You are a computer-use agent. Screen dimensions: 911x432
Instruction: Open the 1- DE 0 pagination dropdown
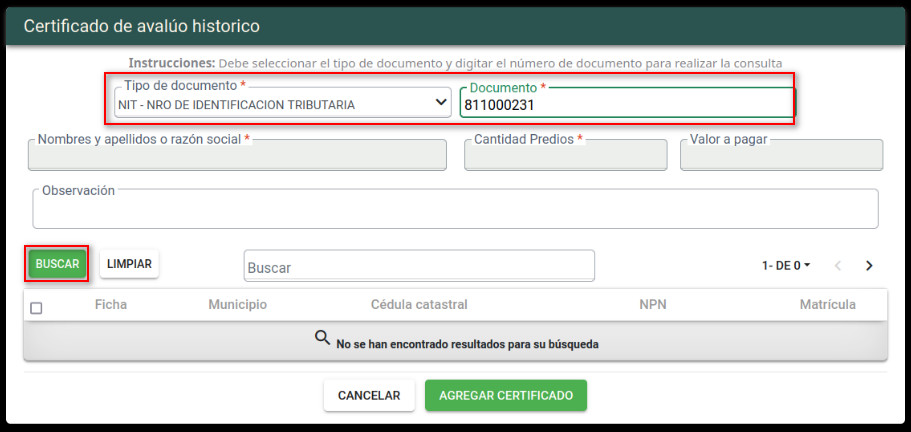tap(786, 265)
